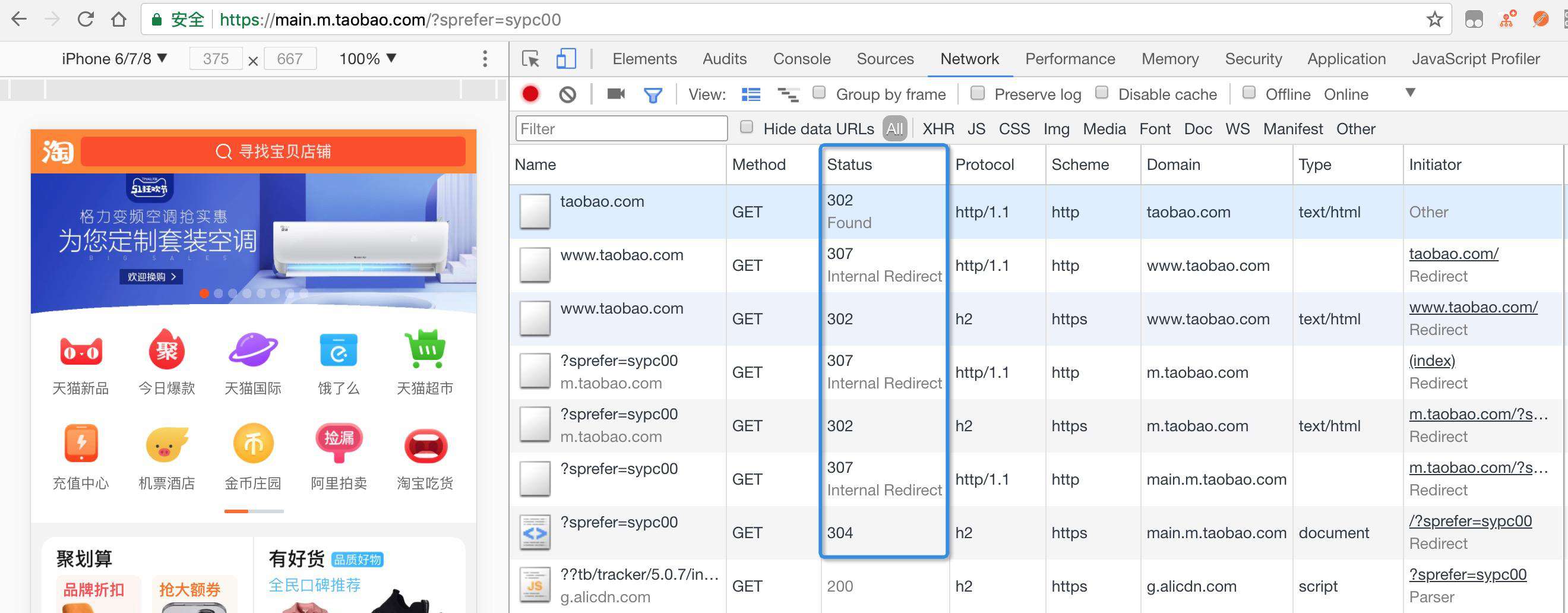The height and width of the screenshot is (613, 1568).
Task: Bookmark page with the star icon
Action: click(x=1435, y=20)
